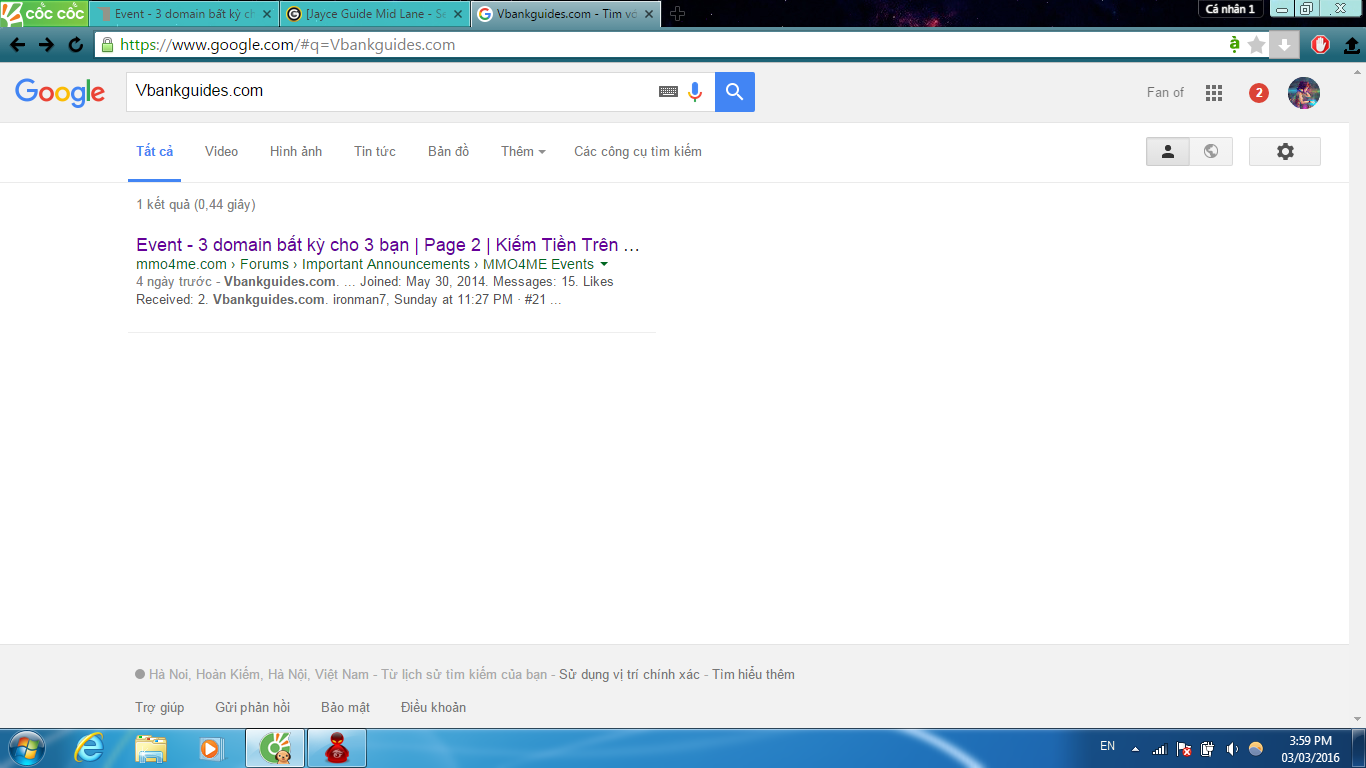The height and width of the screenshot is (768, 1366).
Task: Click the Cốc Cốc taskbar button
Action: point(275,748)
